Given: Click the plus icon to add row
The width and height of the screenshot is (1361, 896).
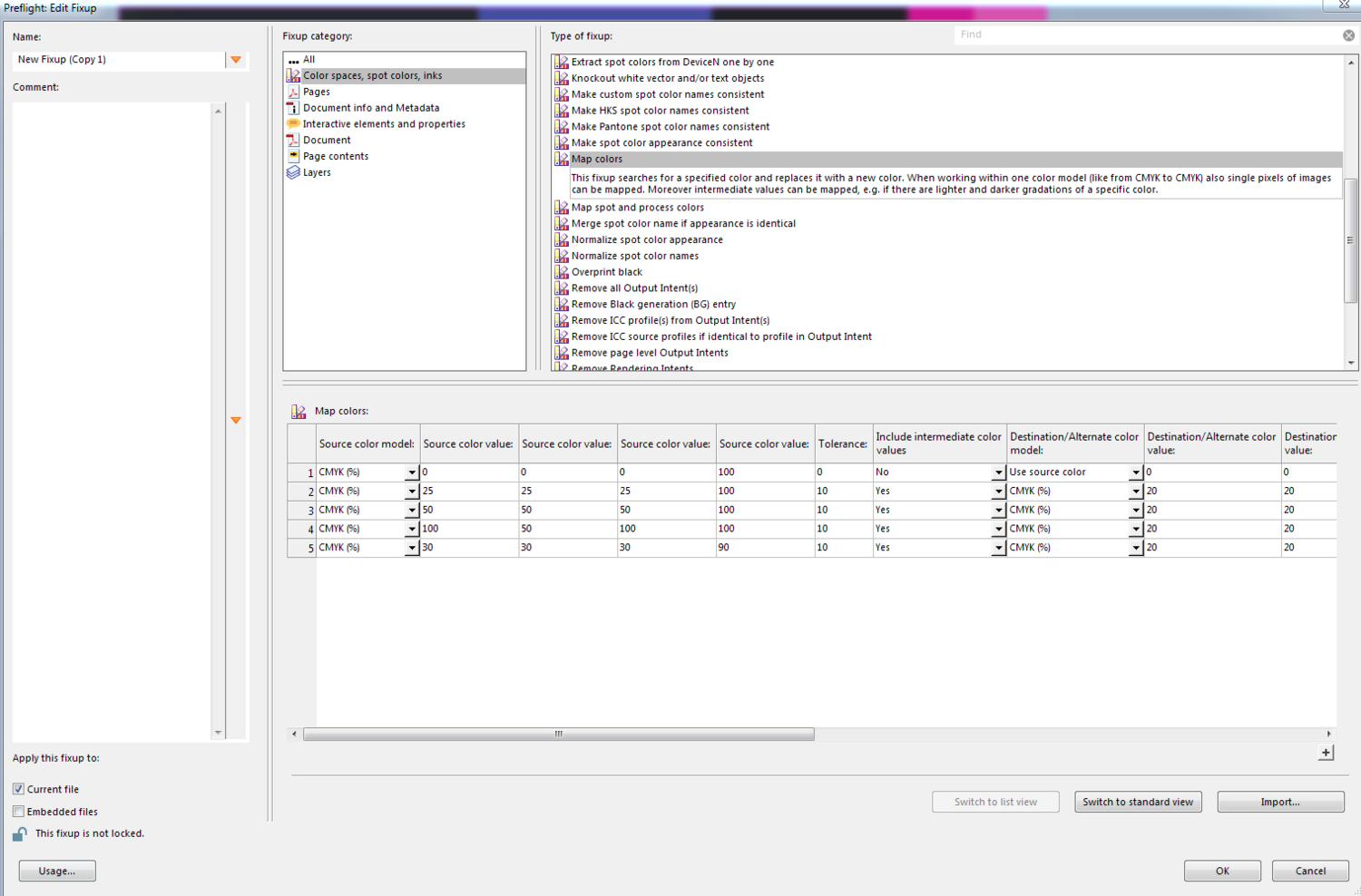Looking at the screenshot, I should tap(1326, 753).
